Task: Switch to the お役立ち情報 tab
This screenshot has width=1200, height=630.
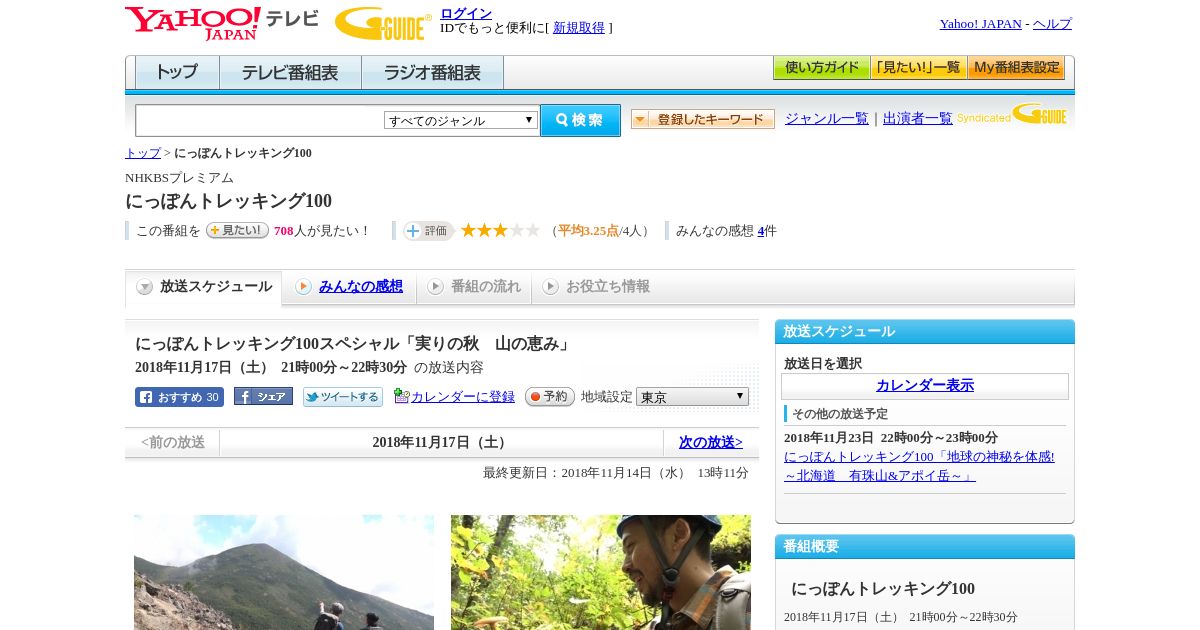Action: (x=596, y=287)
